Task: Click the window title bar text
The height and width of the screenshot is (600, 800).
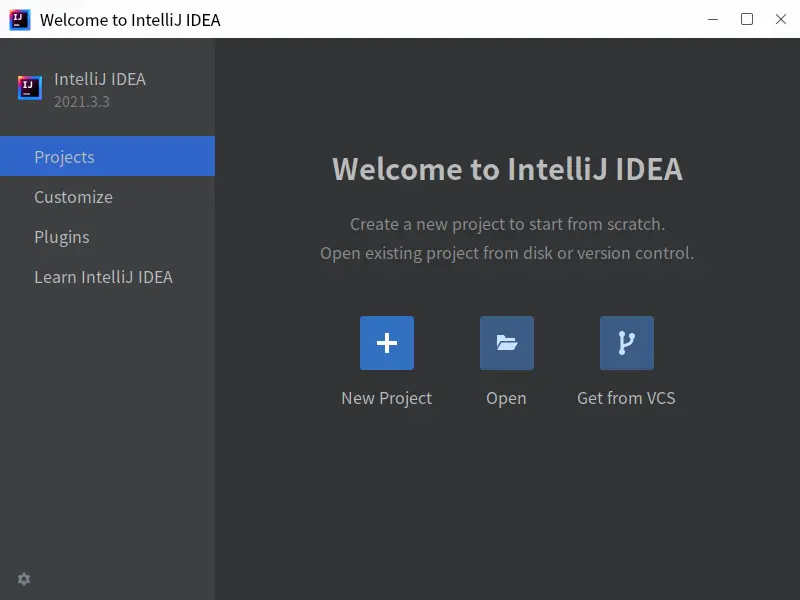Action: (x=130, y=20)
